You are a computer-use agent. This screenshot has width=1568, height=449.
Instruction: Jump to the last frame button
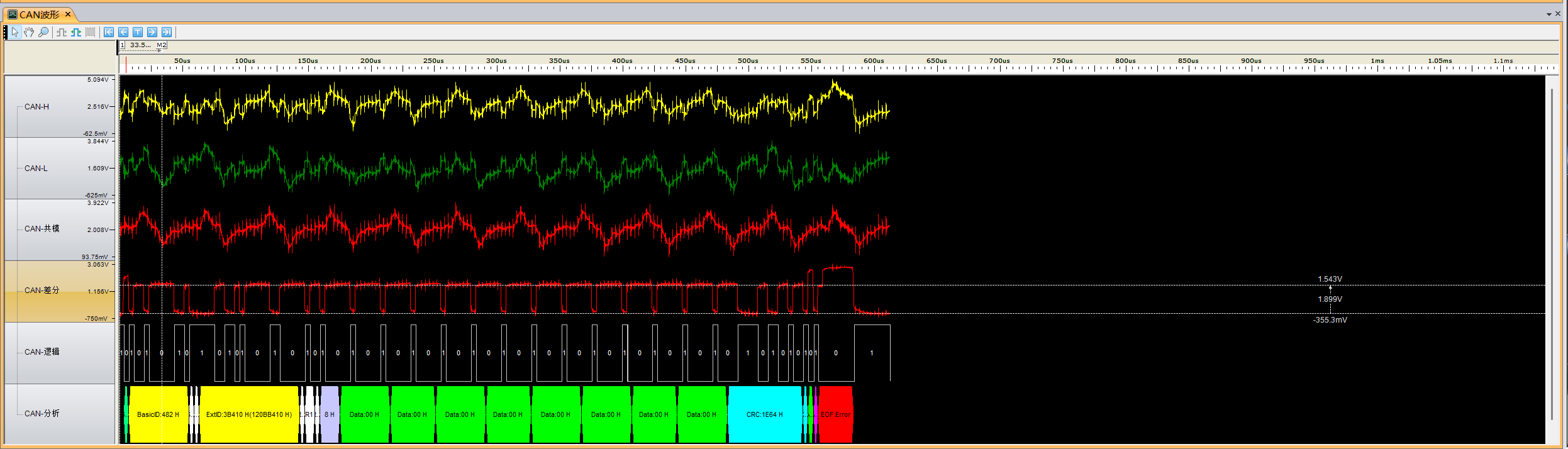[x=167, y=32]
